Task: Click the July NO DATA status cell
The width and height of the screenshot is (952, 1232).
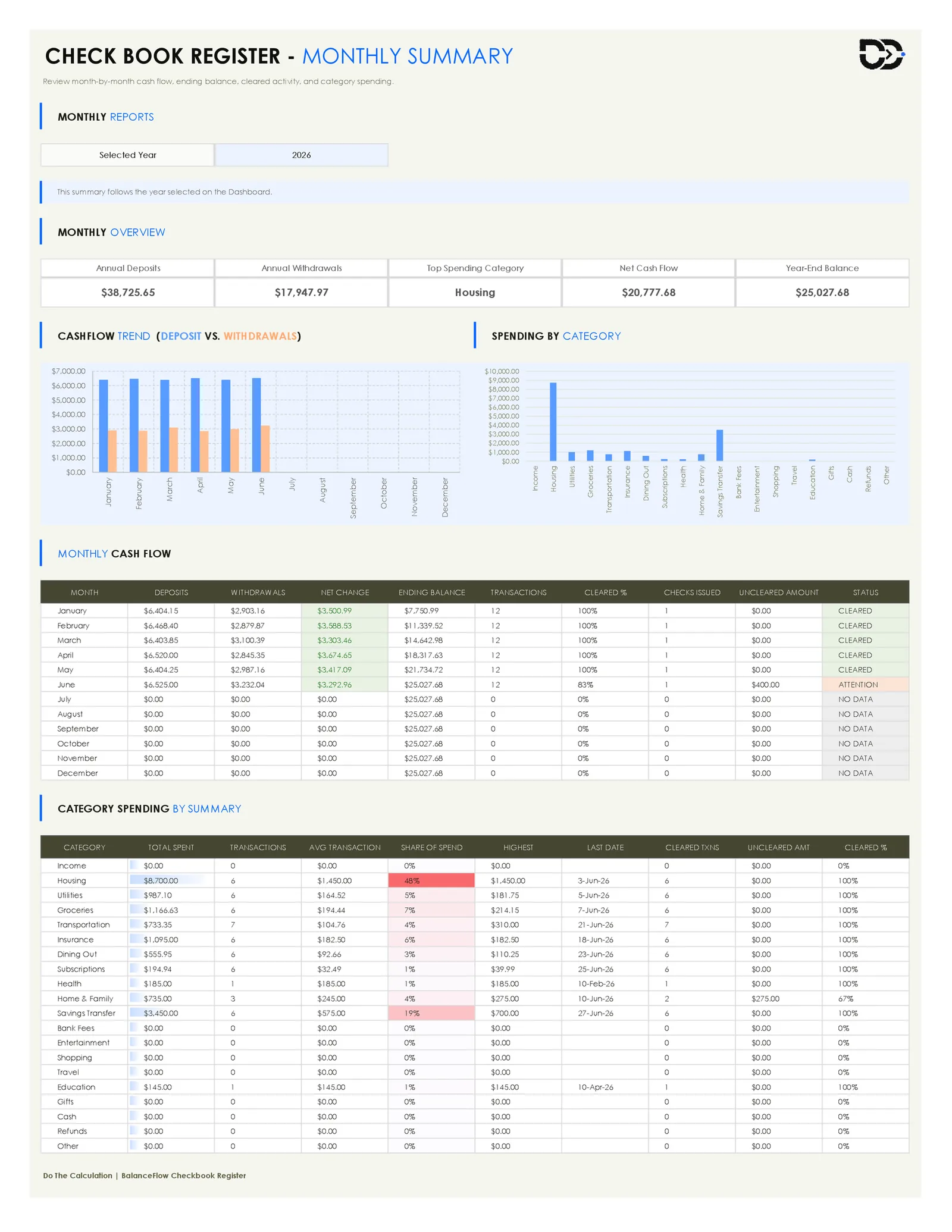Action: (865, 699)
